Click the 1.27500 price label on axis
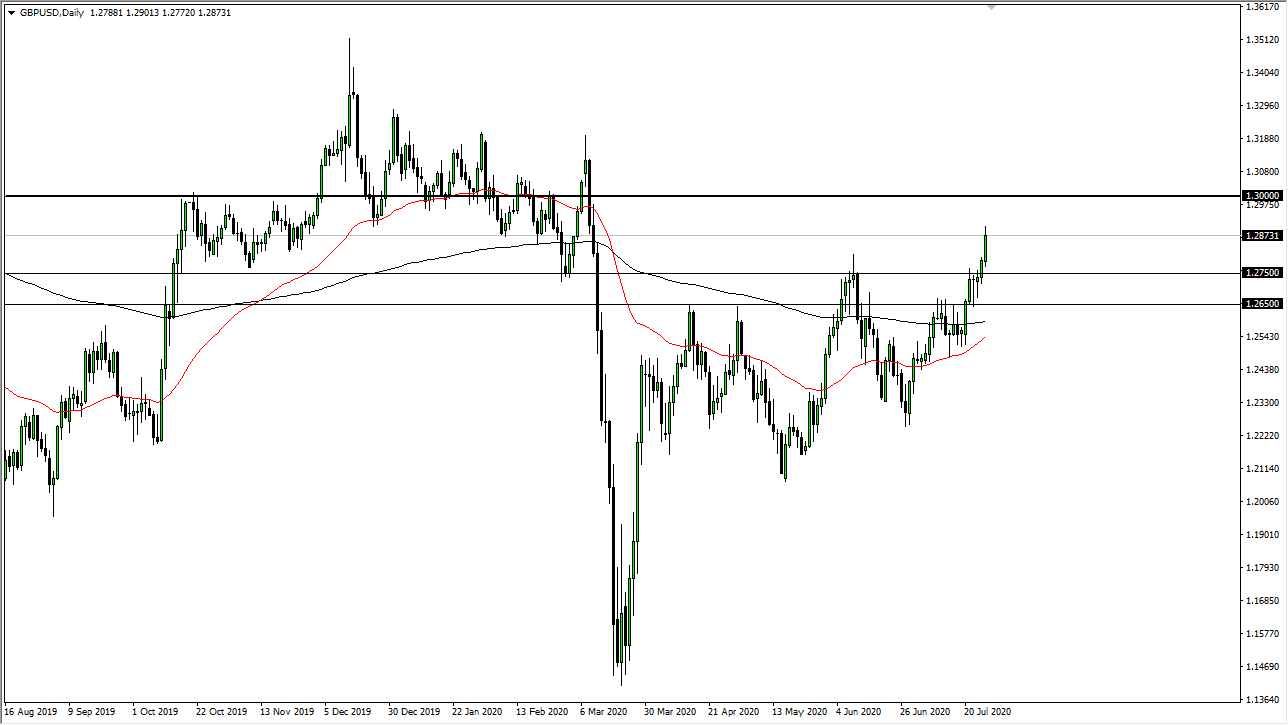 pos(1262,272)
